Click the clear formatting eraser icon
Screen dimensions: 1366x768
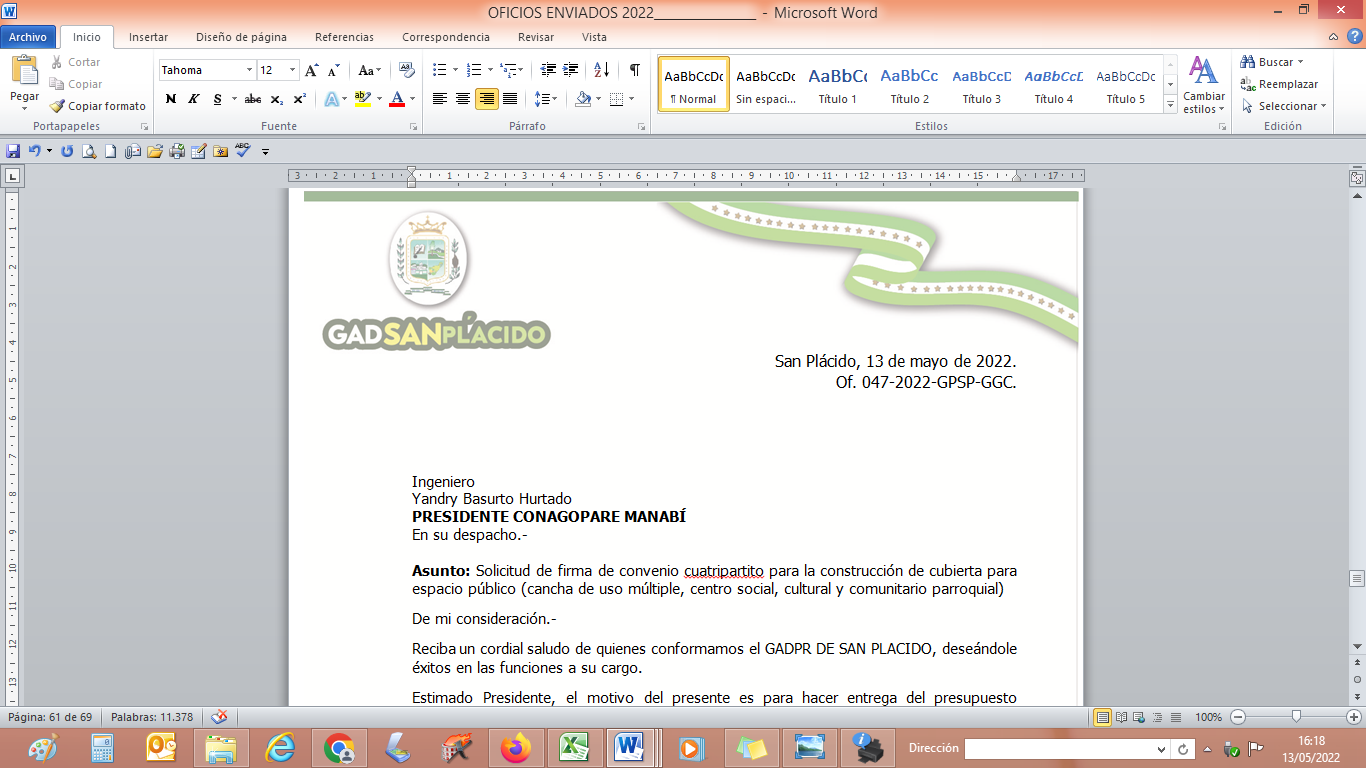406,70
